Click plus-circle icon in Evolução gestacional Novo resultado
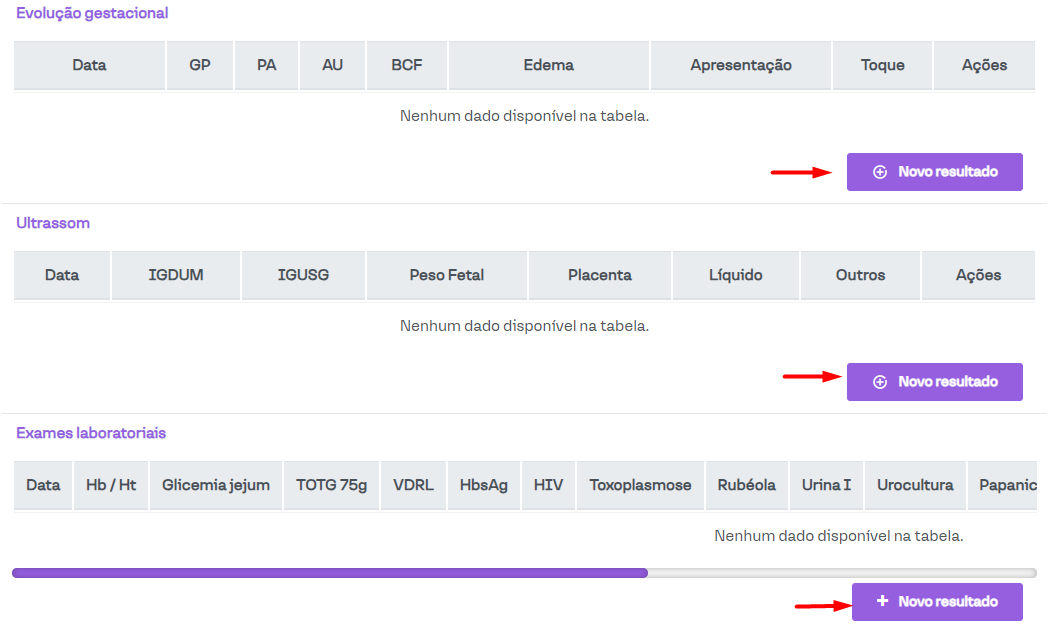 pos(880,172)
